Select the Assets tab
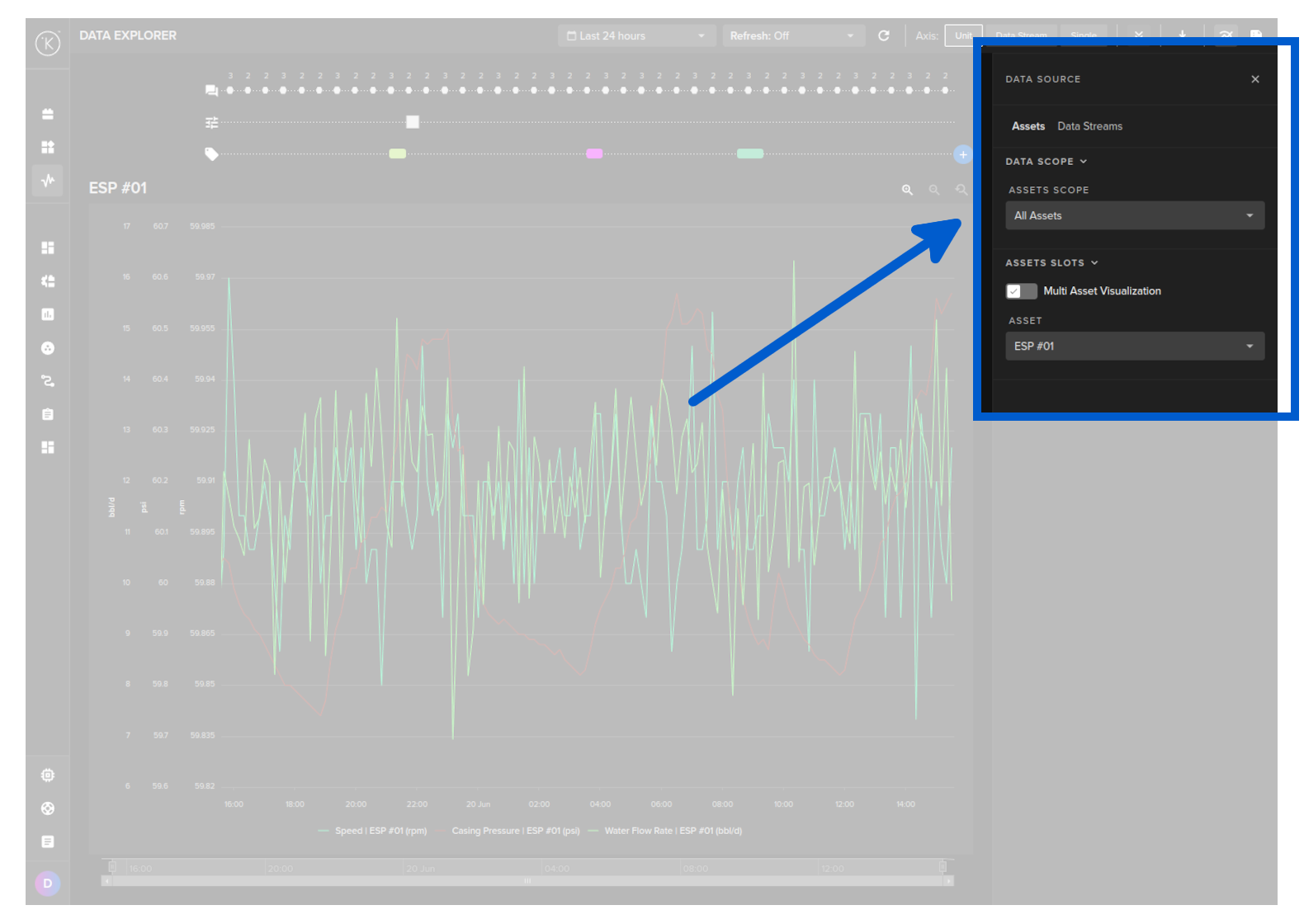The height and width of the screenshot is (924, 1304). click(1028, 126)
